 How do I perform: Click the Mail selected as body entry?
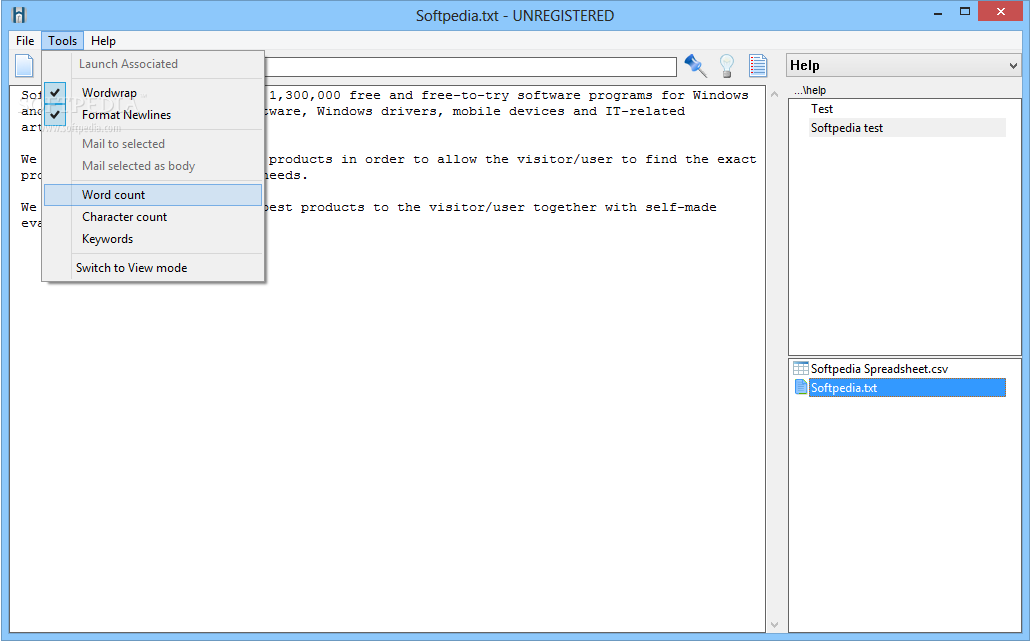tap(152, 166)
